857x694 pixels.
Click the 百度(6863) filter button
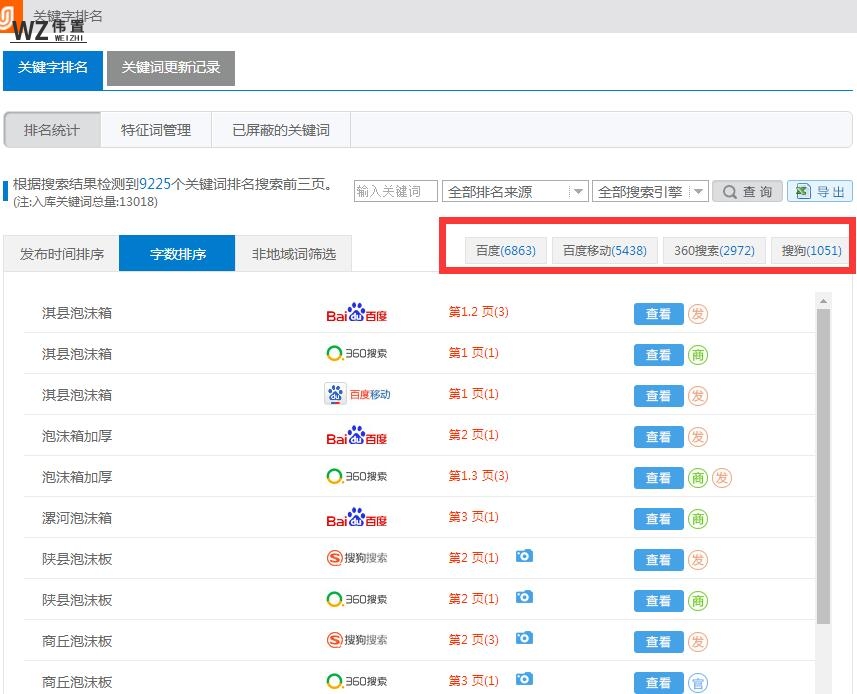coord(506,251)
